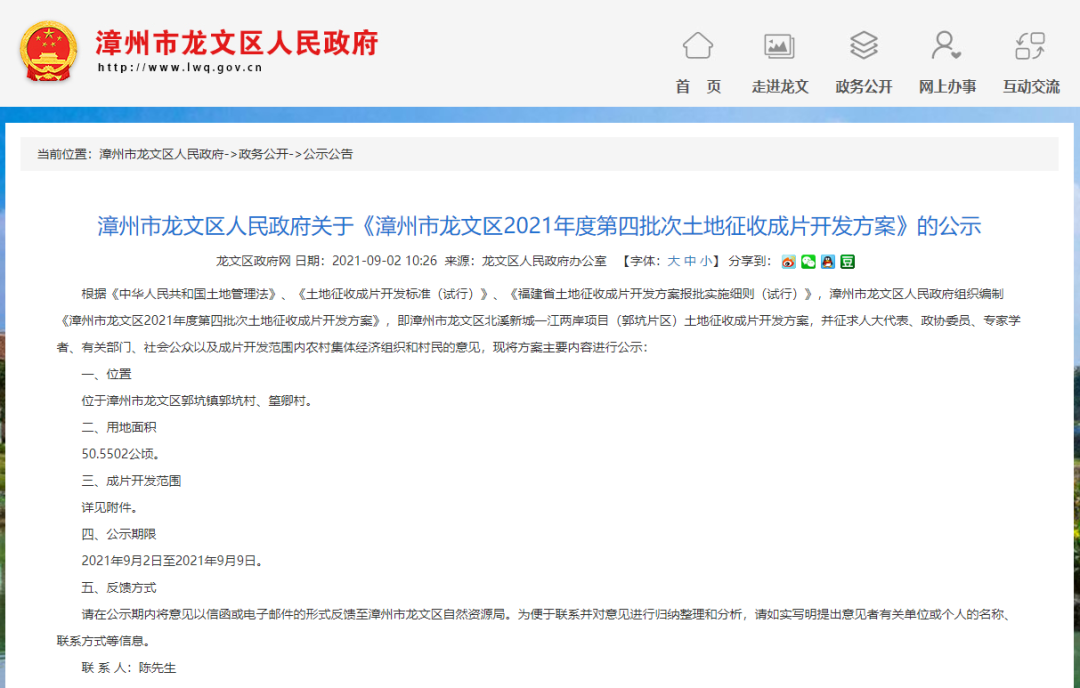Click the home house icon
This screenshot has height=688, width=1080.
[698, 46]
